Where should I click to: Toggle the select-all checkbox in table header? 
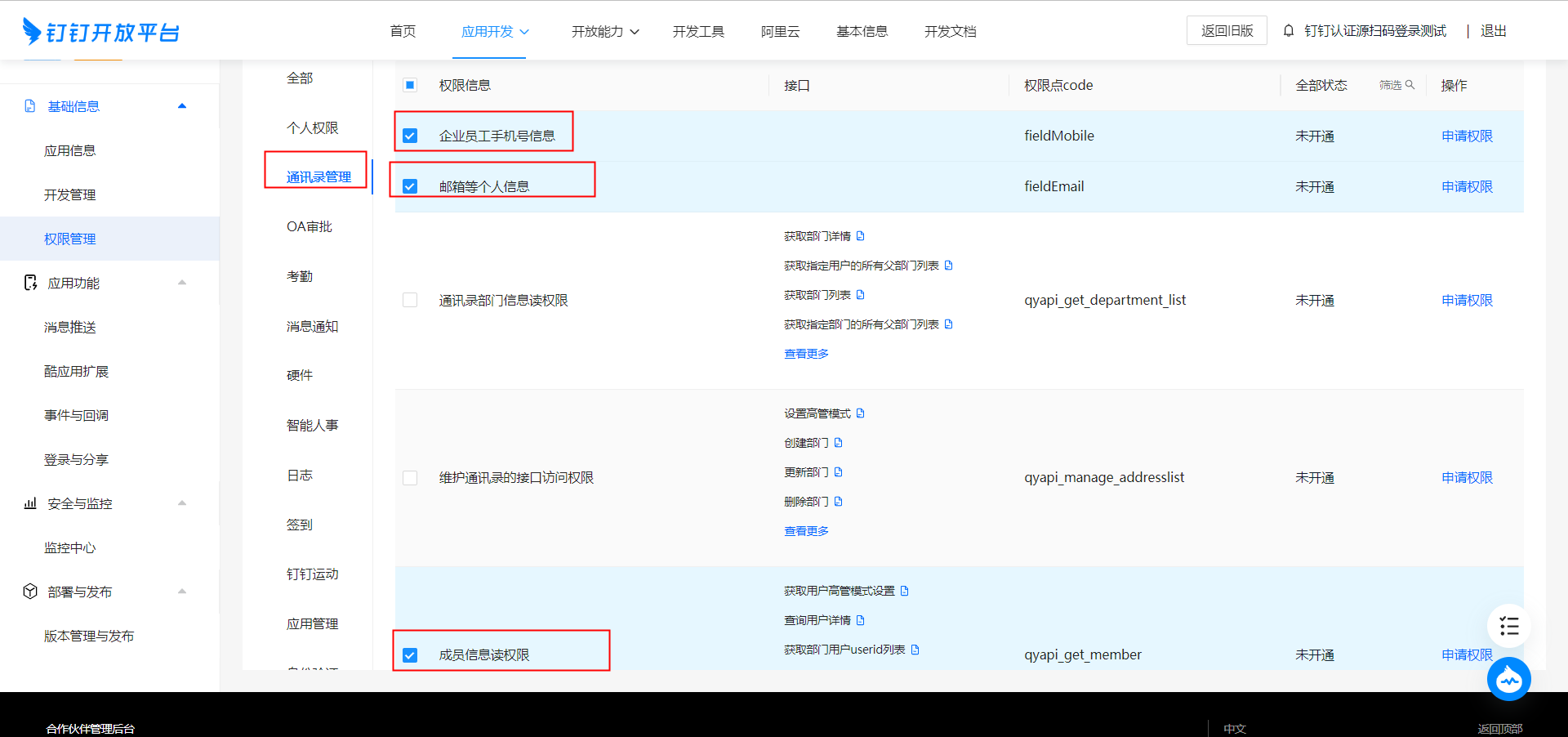coord(410,85)
